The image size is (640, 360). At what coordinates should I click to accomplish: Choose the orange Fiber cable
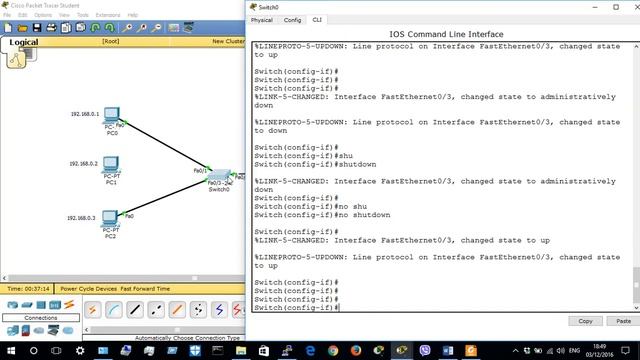coord(177,310)
